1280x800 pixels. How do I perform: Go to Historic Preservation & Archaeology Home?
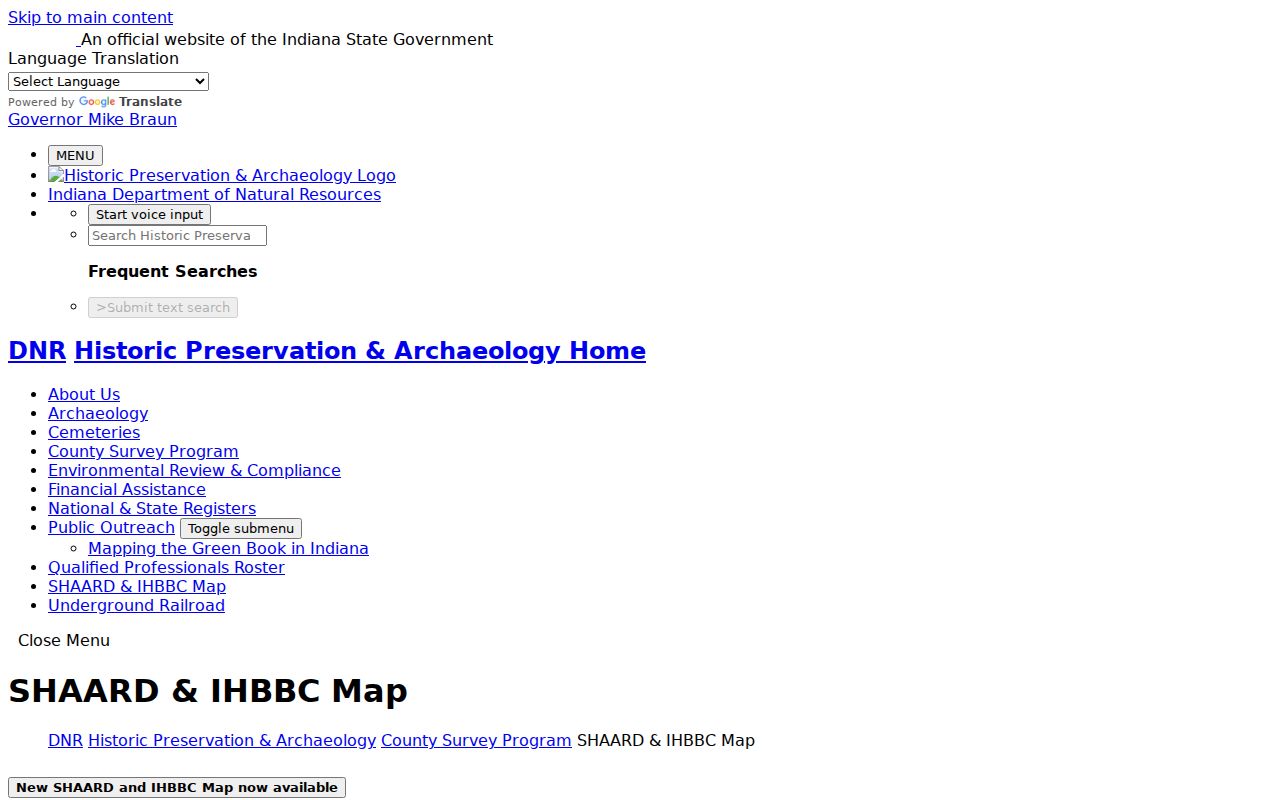360,350
